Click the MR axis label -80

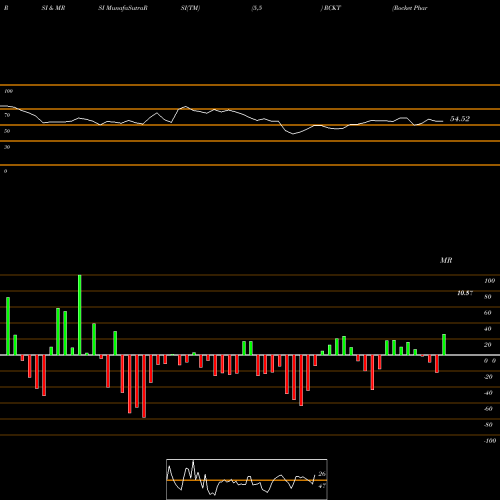point(488,425)
